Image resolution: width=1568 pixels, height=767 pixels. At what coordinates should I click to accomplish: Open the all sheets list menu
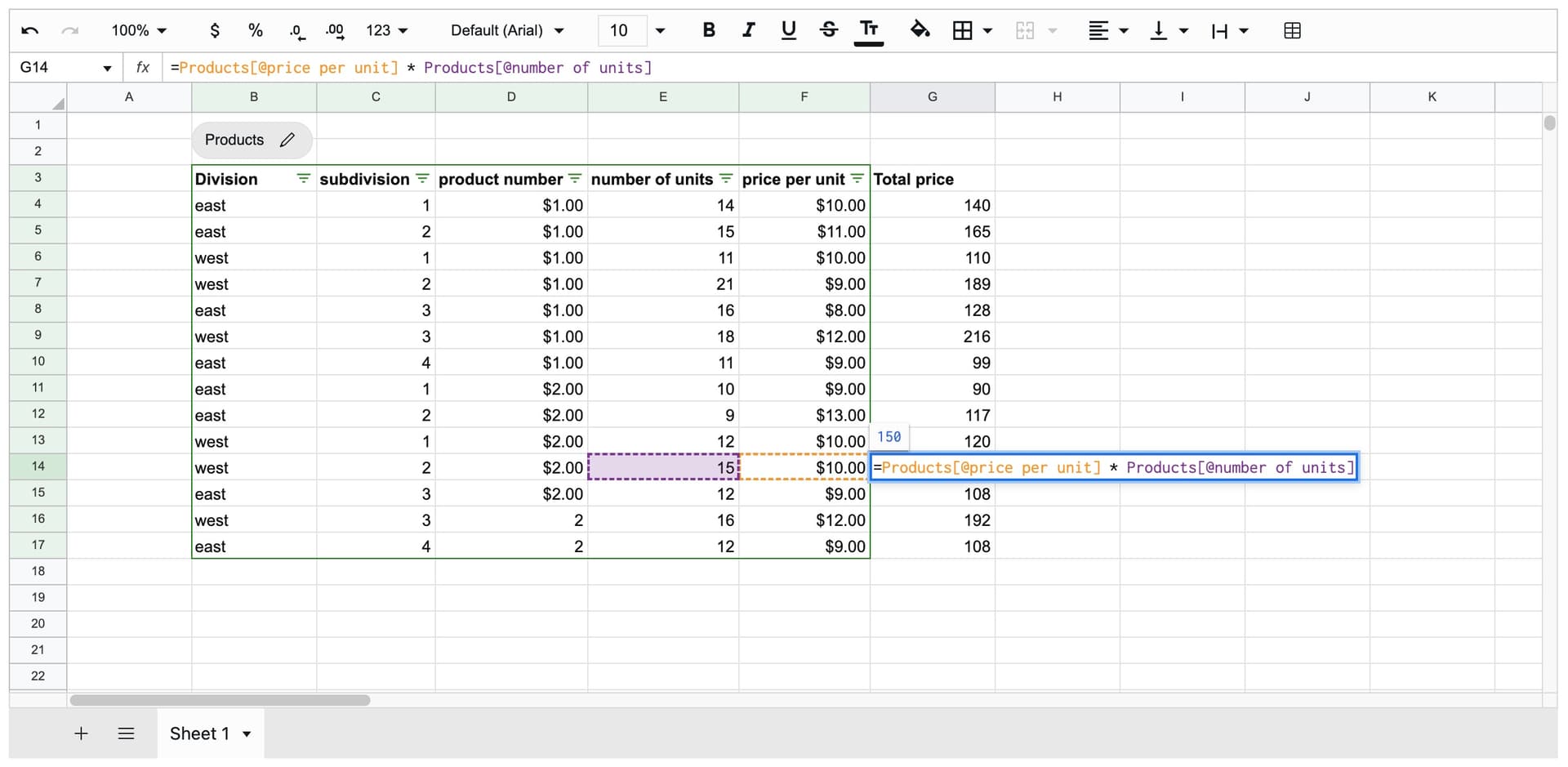point(126,734)
